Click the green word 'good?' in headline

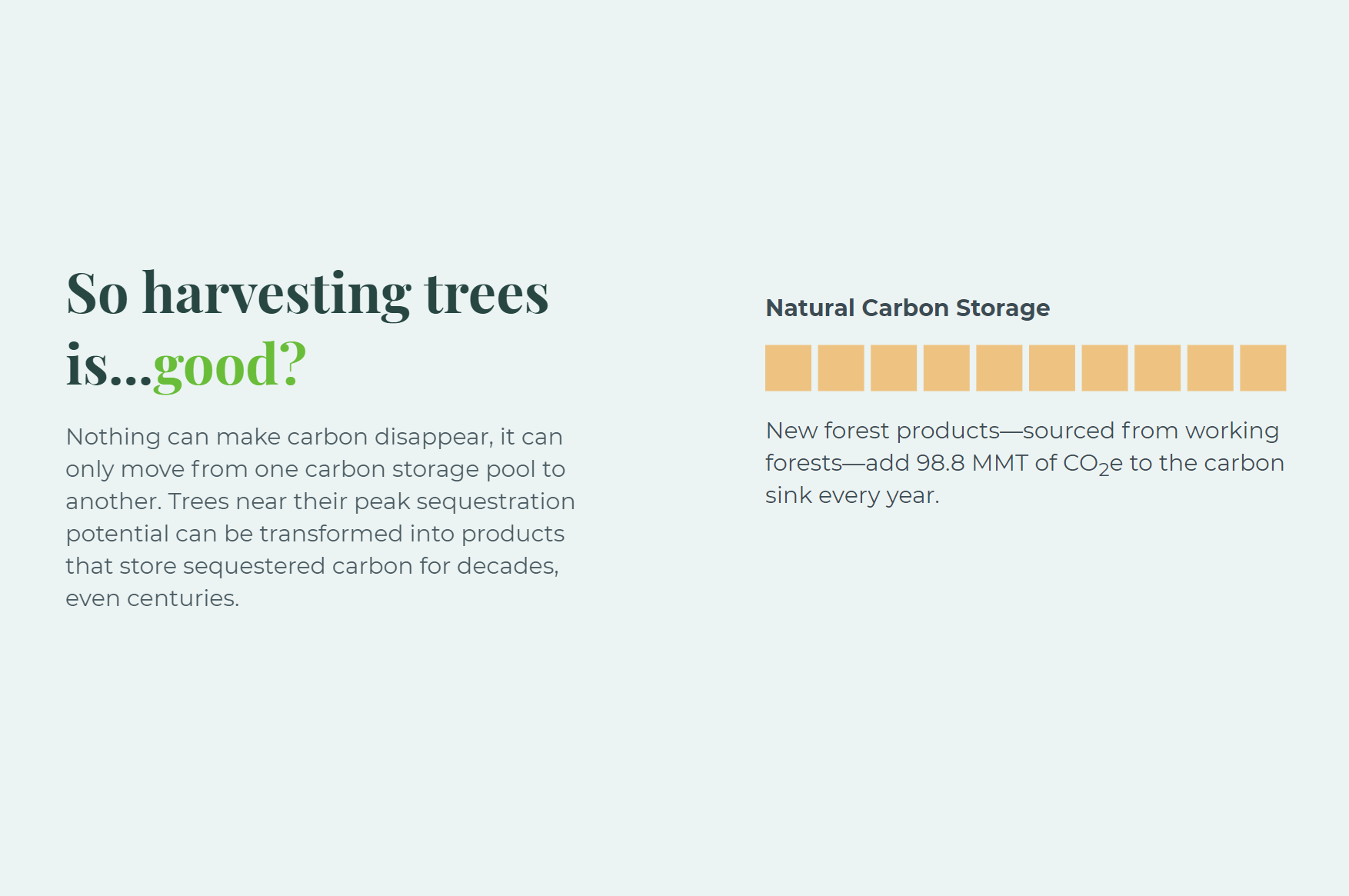[230, 365]
